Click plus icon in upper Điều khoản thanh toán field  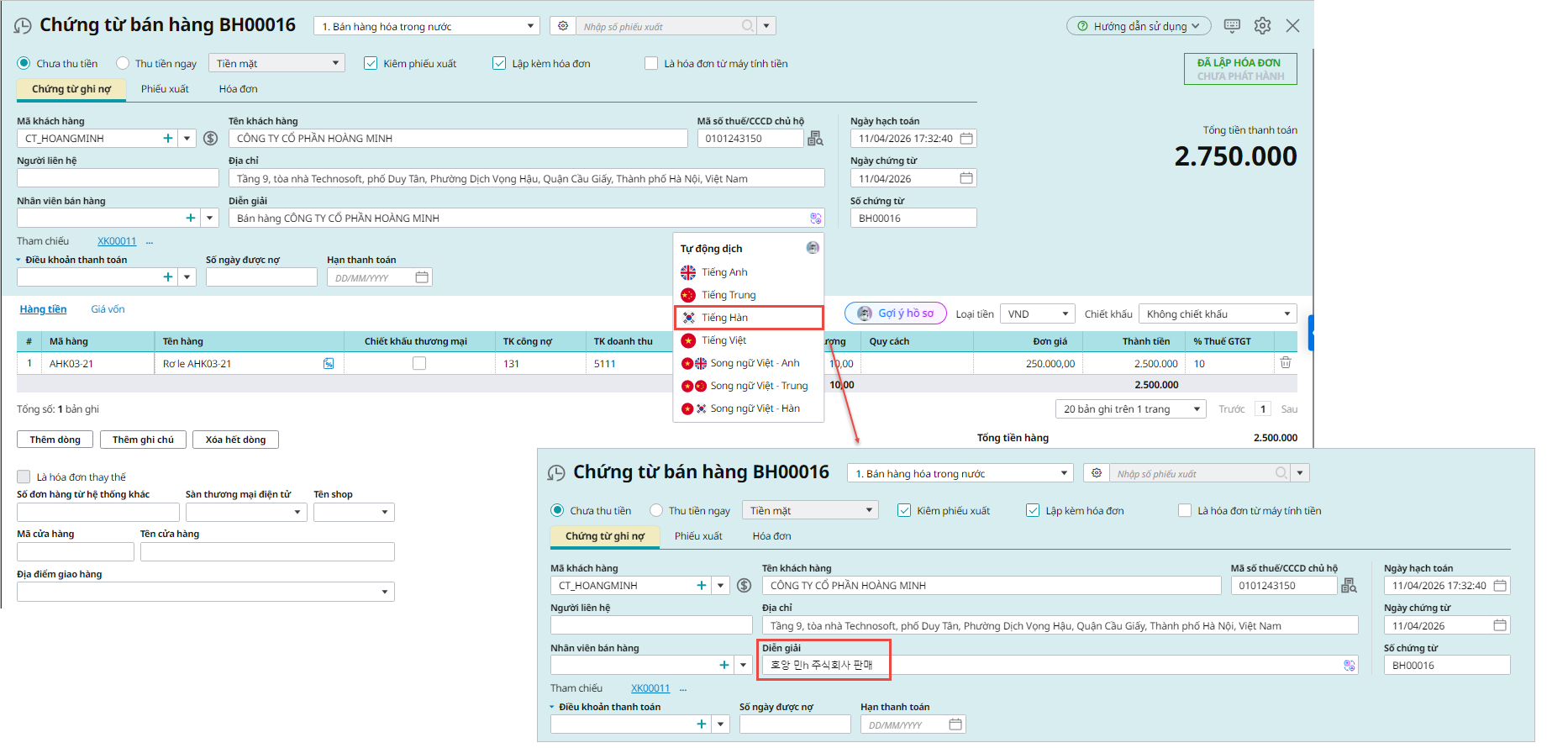[168, 277]
